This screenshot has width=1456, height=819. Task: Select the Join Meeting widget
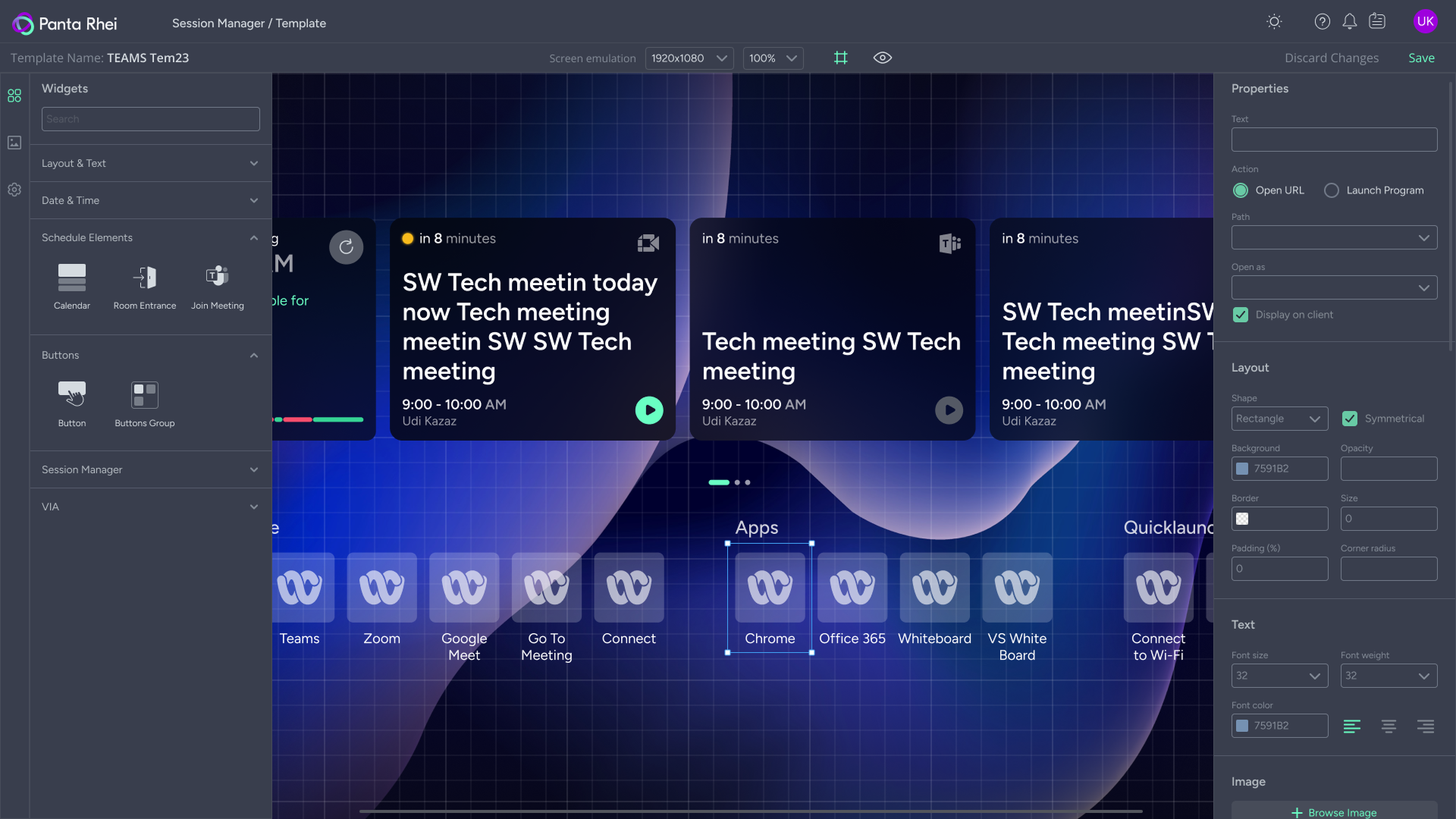tap(218, 287)
